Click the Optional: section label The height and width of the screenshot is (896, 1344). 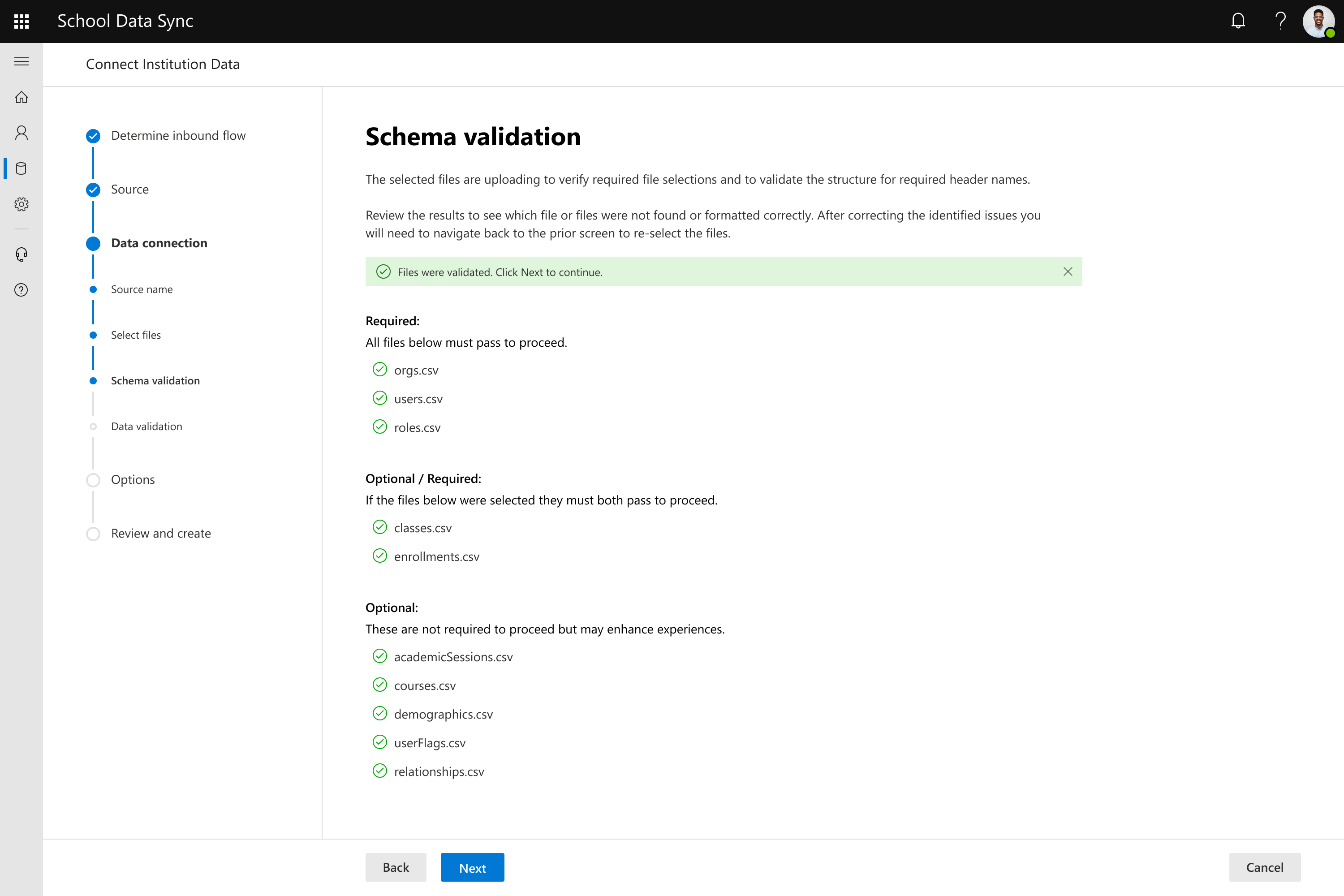pyautogui.click(x=392, y=607)
